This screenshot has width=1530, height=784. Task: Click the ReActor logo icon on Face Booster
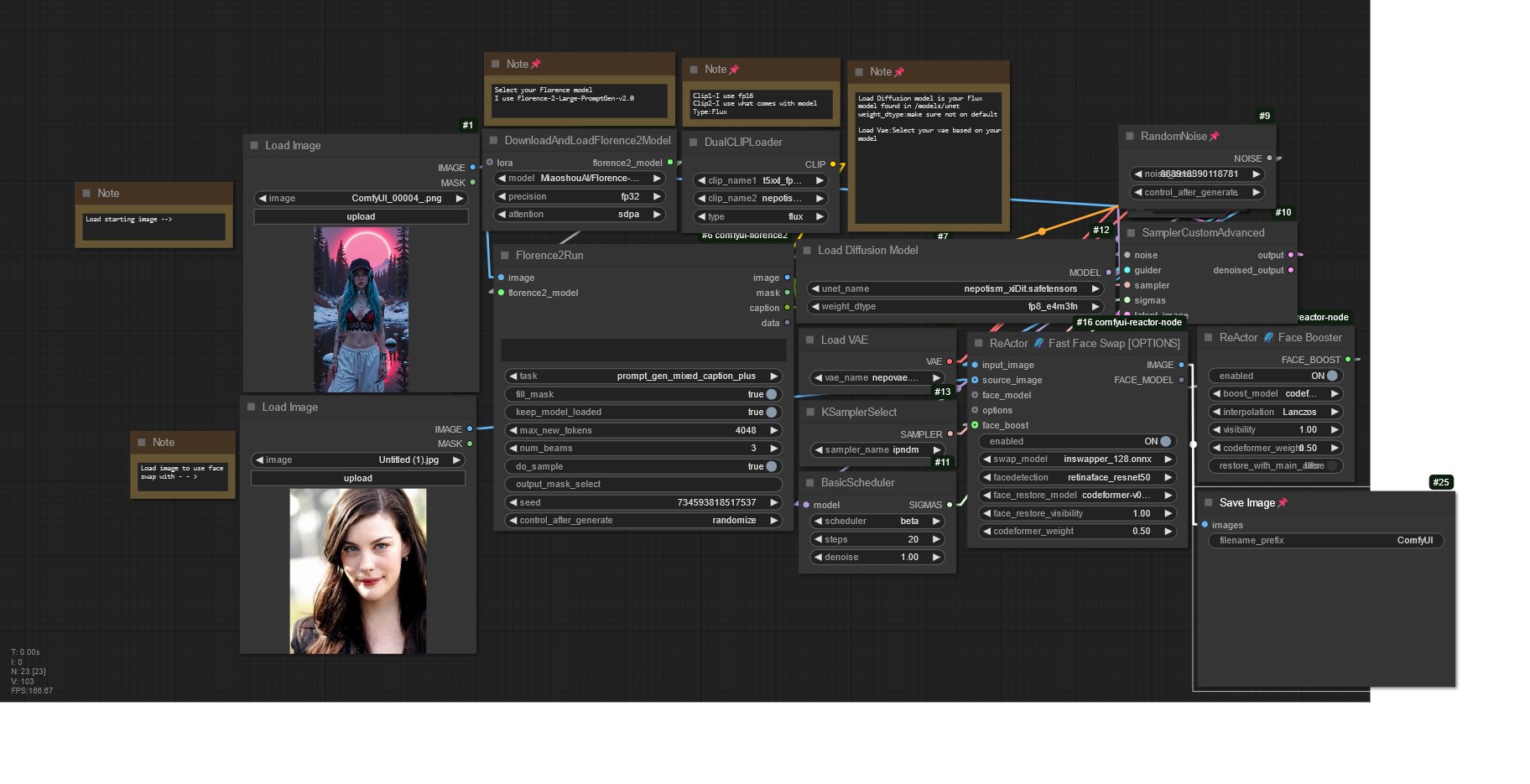point(1268,338)
